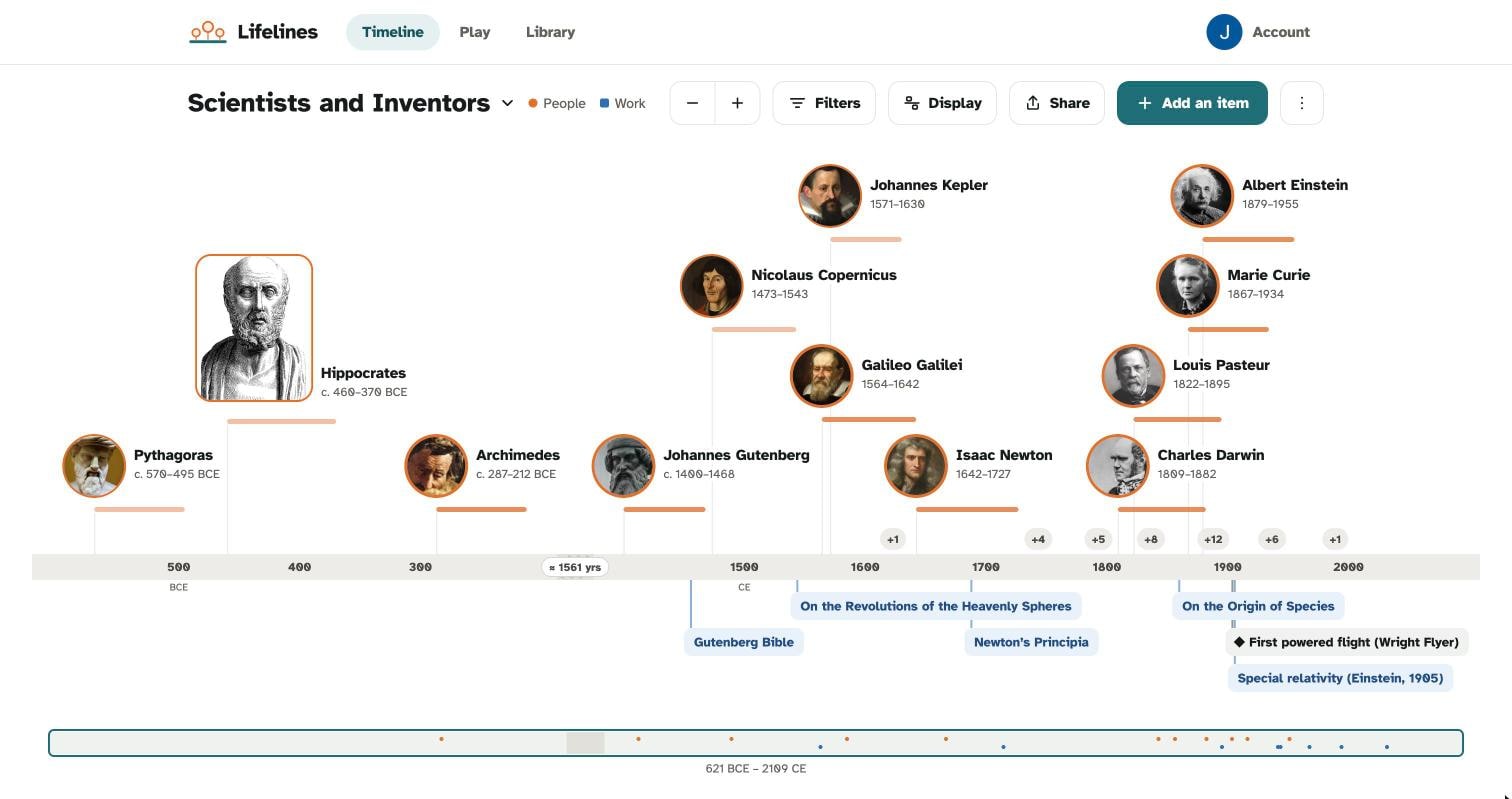
Task: Expand the +5 hidden items cluster
Action: pos(1098,540)
